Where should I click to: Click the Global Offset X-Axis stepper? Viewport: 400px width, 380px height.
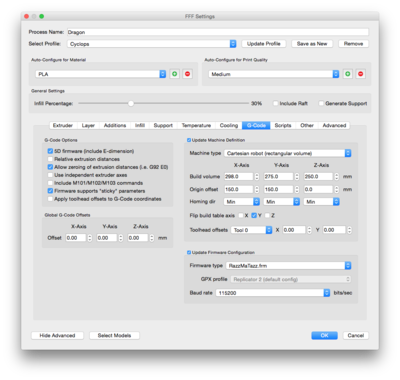90,238
